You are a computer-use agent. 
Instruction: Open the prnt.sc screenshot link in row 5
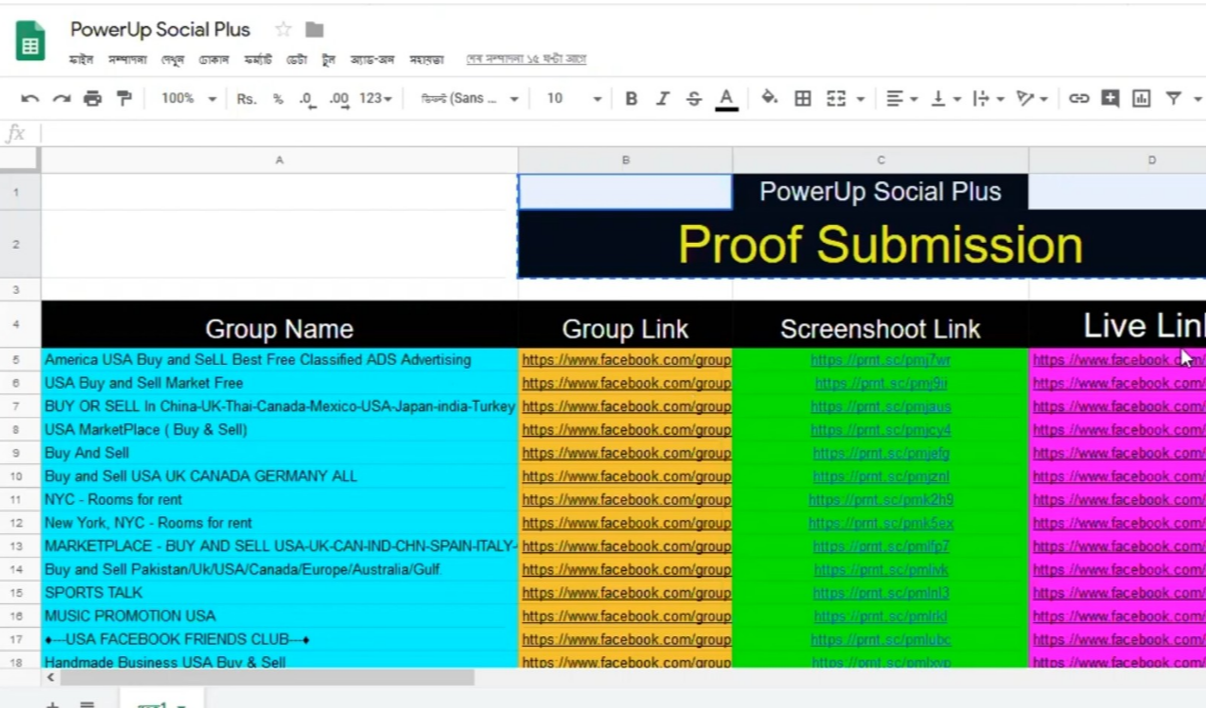point(880,360)
